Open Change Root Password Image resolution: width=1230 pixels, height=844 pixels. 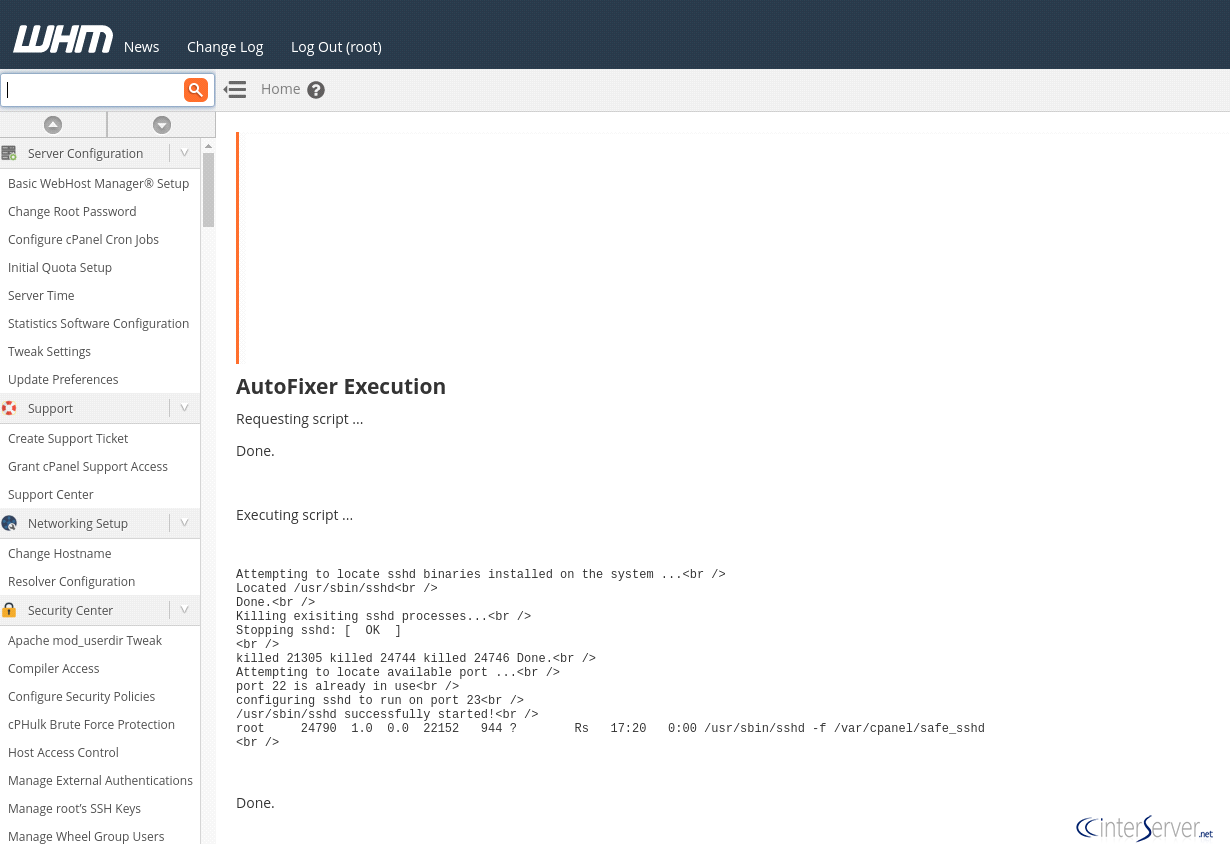[x=72, y=211]
